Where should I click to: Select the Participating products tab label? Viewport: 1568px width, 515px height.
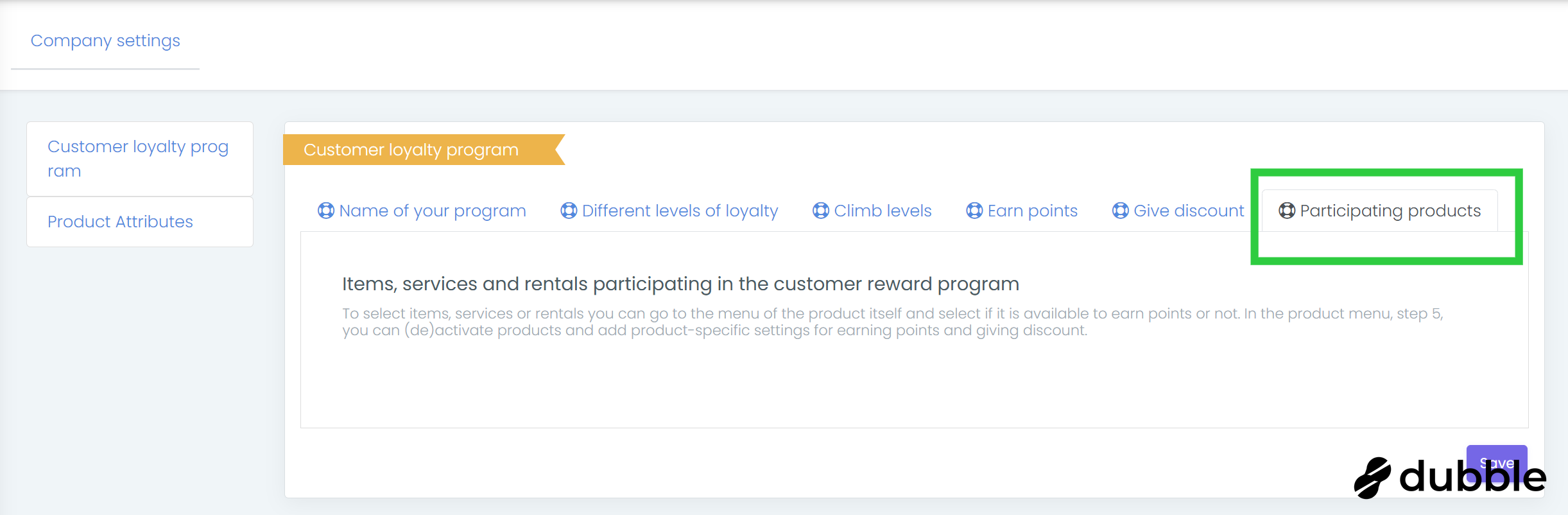pyautogui.click(x=1390, y=211)
